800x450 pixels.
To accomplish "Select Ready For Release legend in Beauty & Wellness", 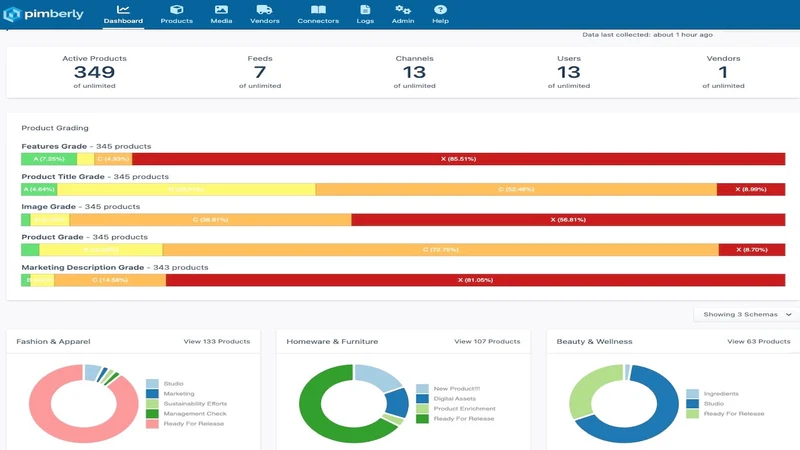I will coord(726,414).
